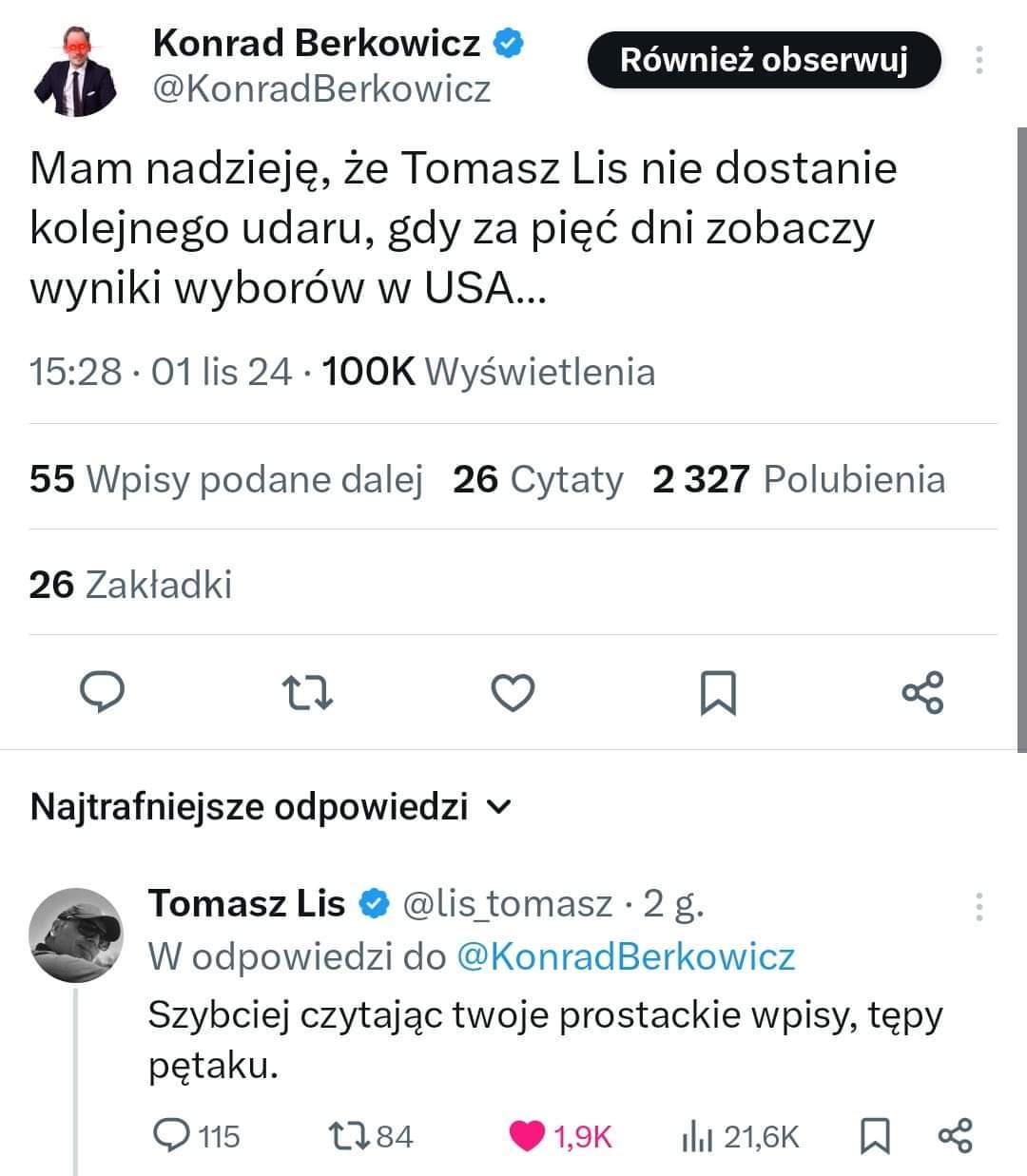Repost Tomasz Lis's reply
1027x1176 pixels.
pos(342,1135)
